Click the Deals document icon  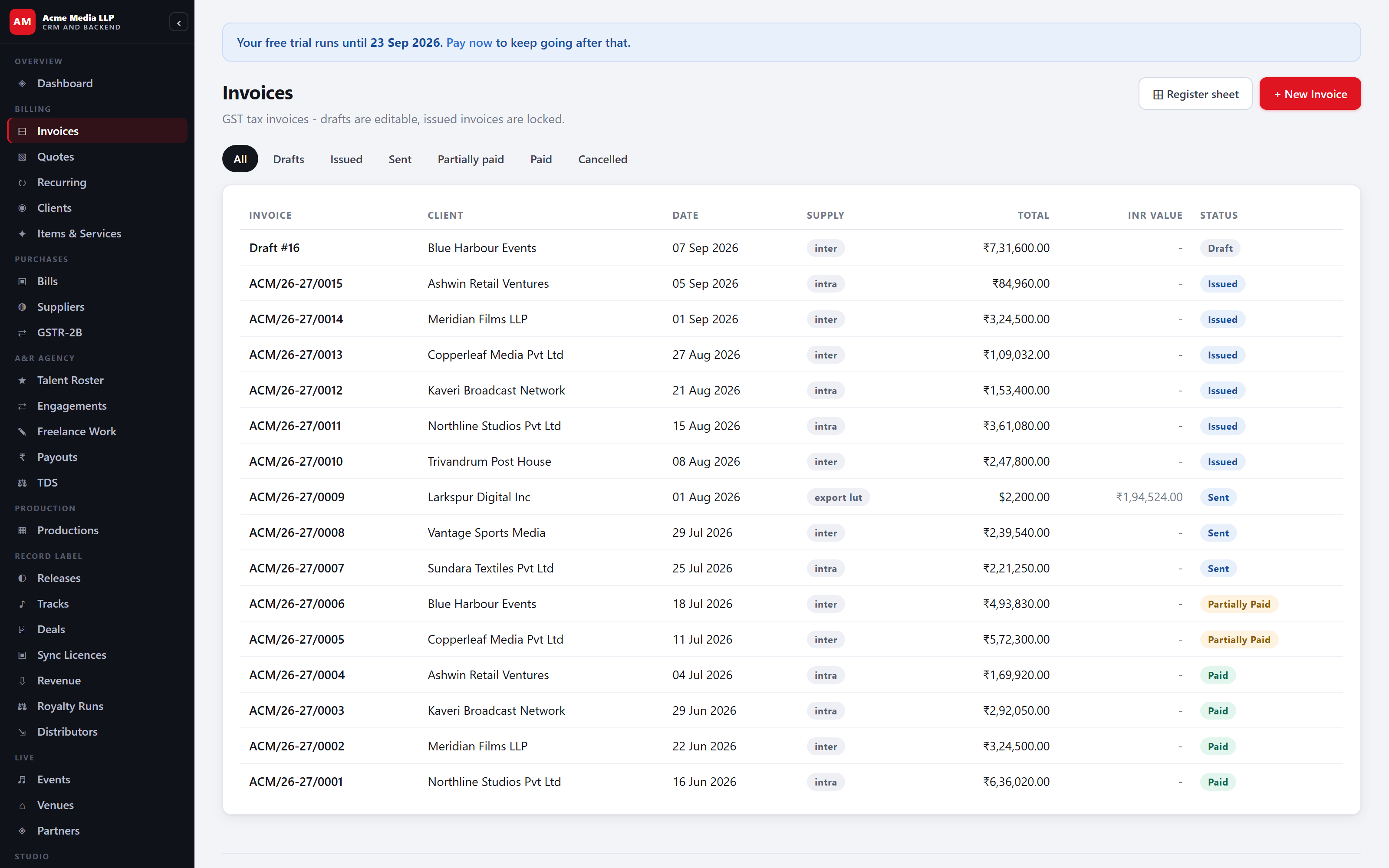22,630
